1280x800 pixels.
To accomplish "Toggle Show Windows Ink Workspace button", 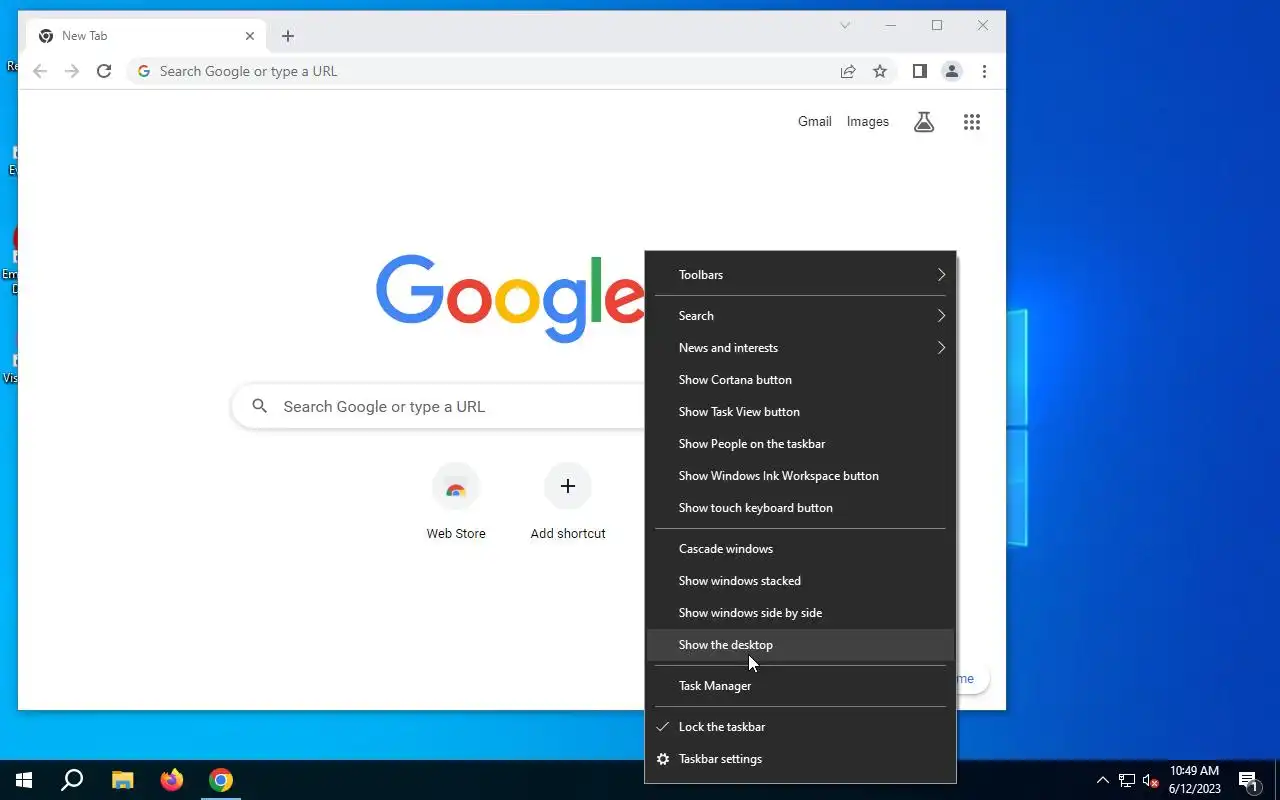I will tap(800, 476).
